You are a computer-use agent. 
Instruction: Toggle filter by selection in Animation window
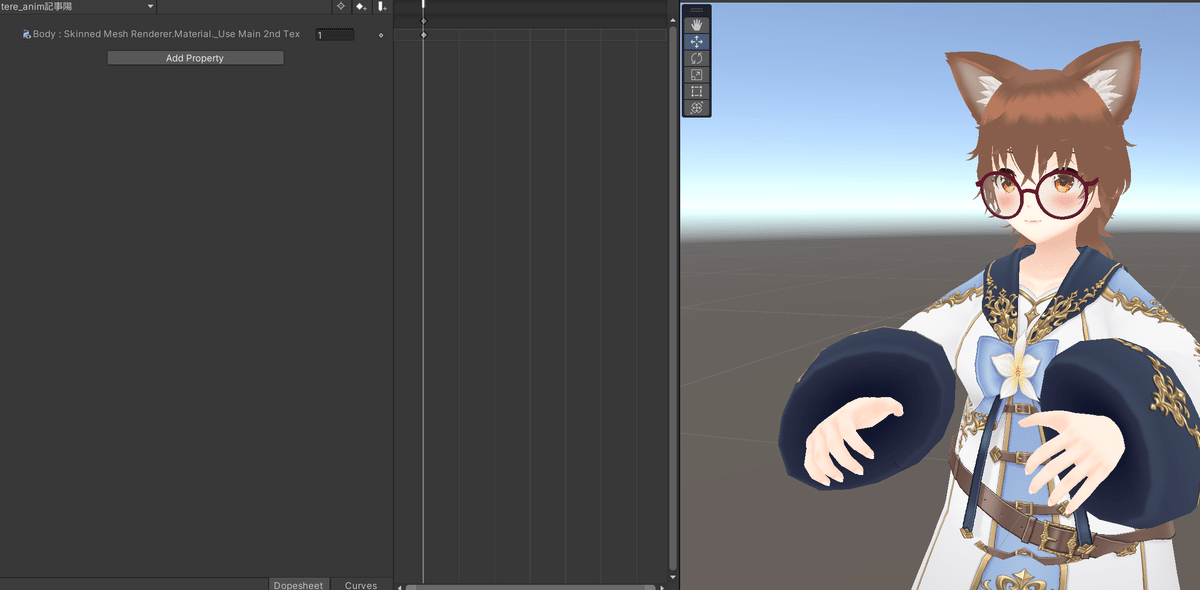pos(340,6)
